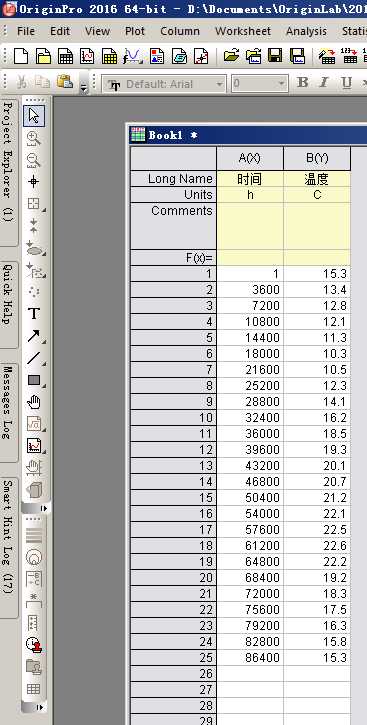The width and height of the screenshot is (367, 725).
Task: Click the Units cell containing h
Action: click(x=250, y=195)
